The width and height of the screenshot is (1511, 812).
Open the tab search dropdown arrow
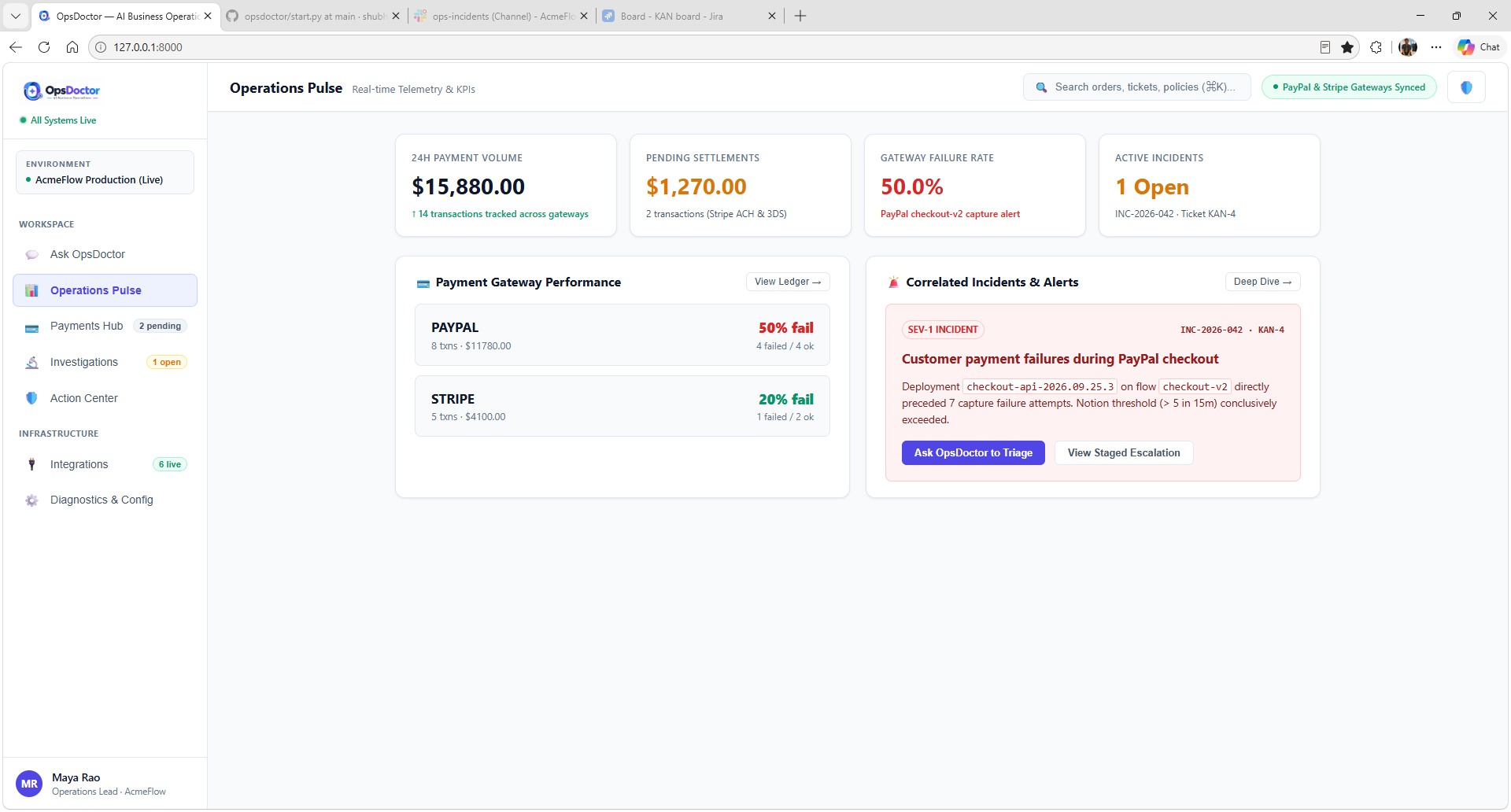point(15,16)
